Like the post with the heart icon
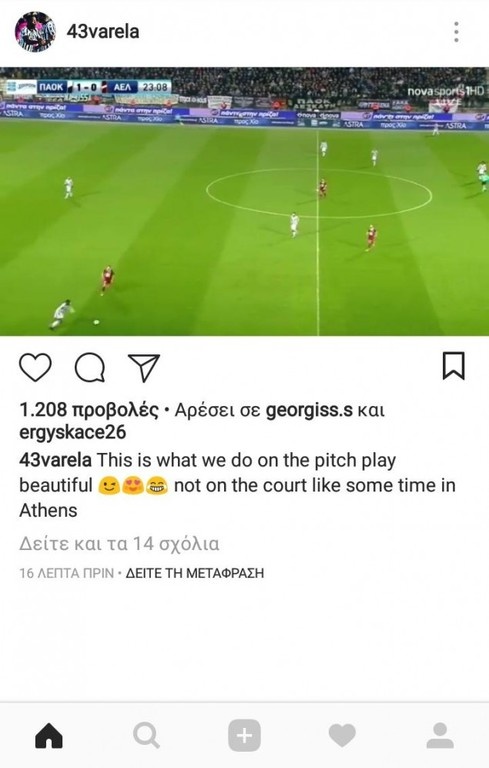The width and height of the screenshot is (489, 768). coord(35,367)
